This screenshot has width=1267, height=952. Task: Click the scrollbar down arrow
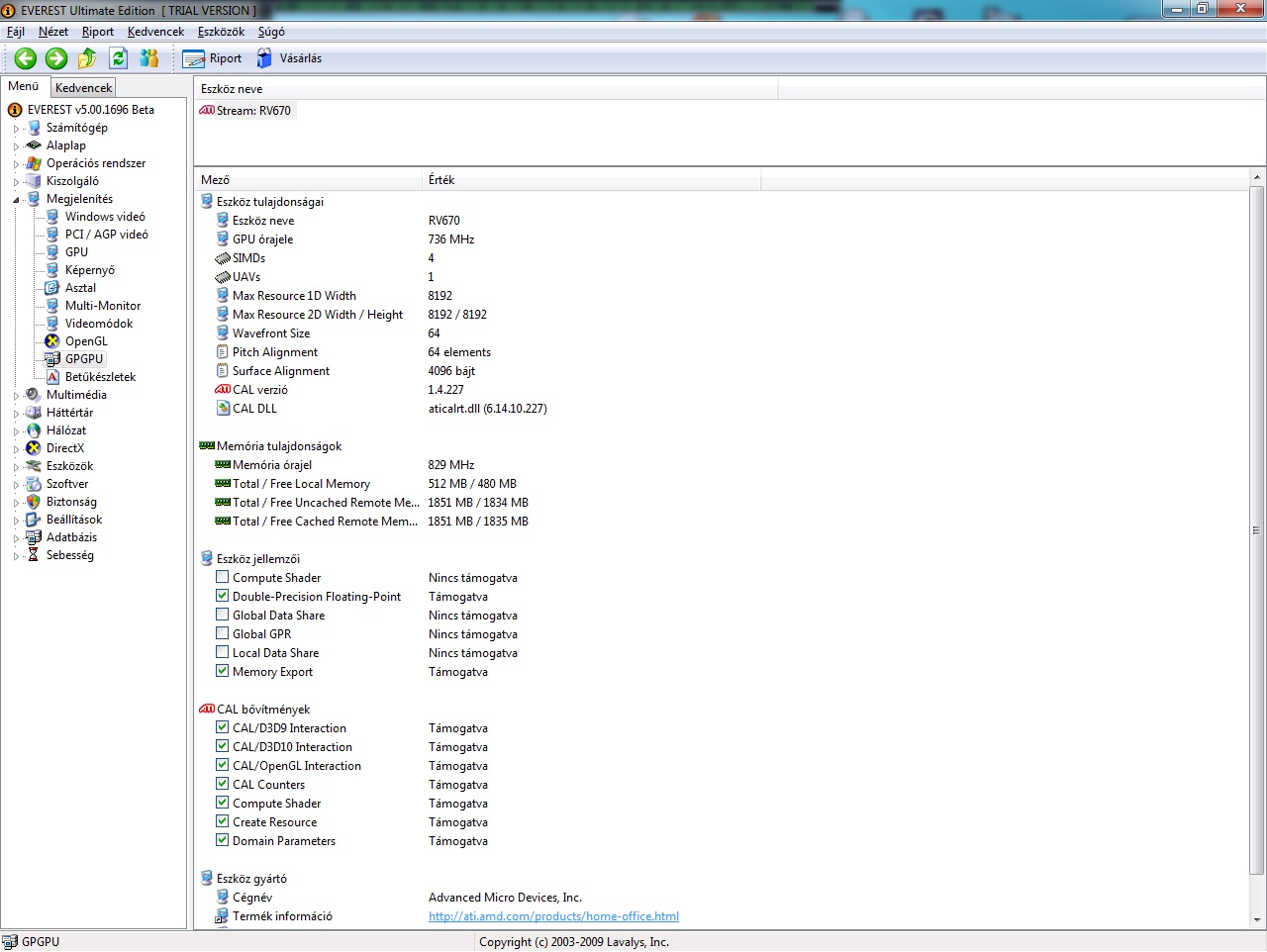point(1257,920)
